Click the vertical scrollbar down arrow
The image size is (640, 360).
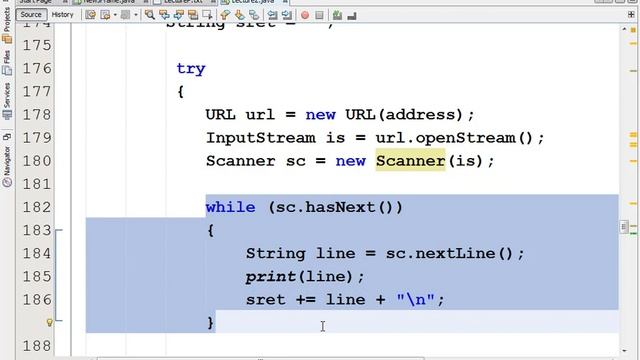point(624,351)
